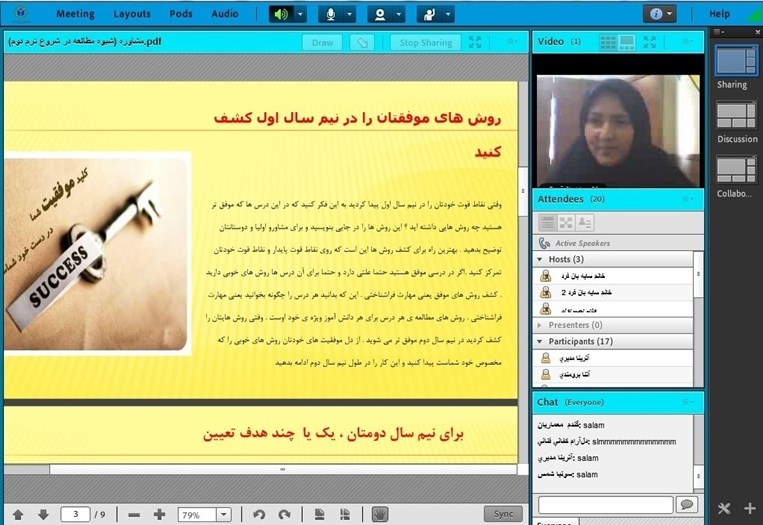The height and width of the screenshot is (525, 763).
Task: Rotate document counterclockwise
Action: [259, 514]
